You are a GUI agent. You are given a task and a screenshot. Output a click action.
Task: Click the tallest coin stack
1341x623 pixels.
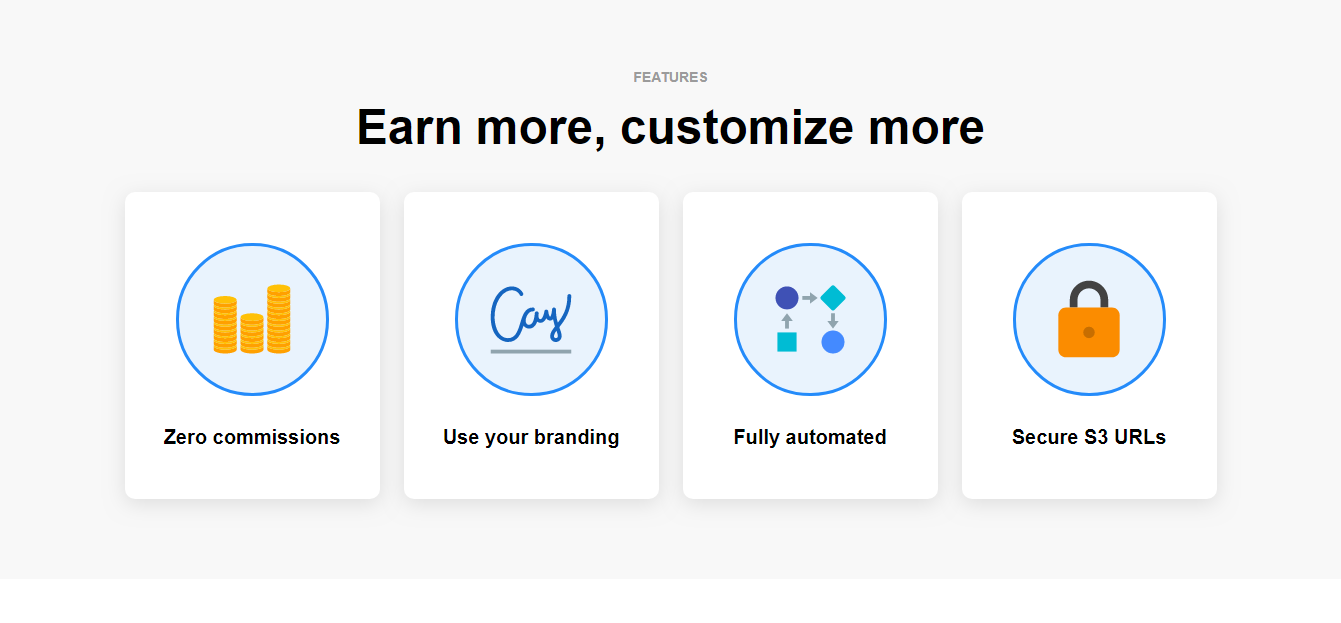click(278, 319)
